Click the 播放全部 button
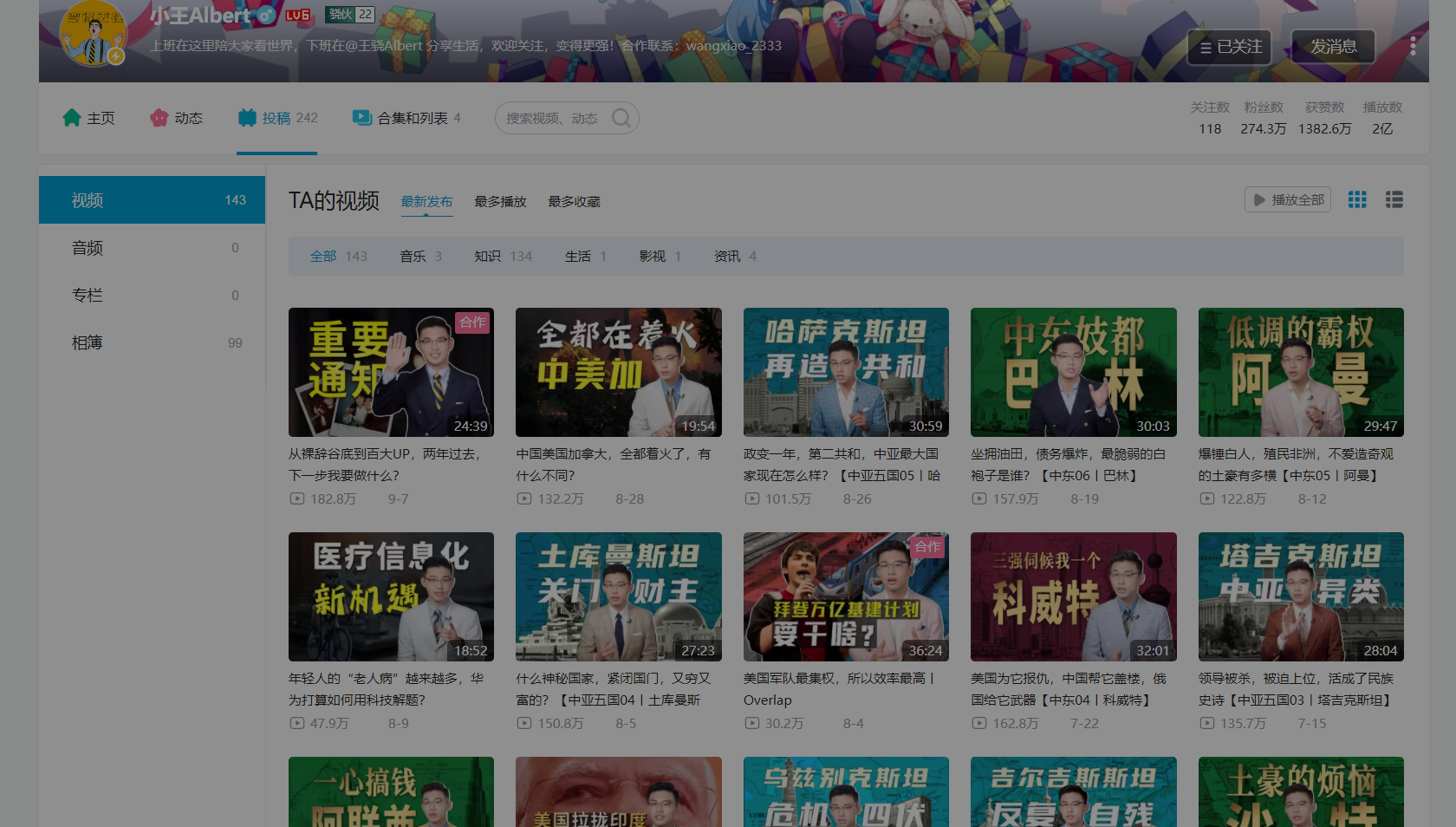 tap(1288, 200)
